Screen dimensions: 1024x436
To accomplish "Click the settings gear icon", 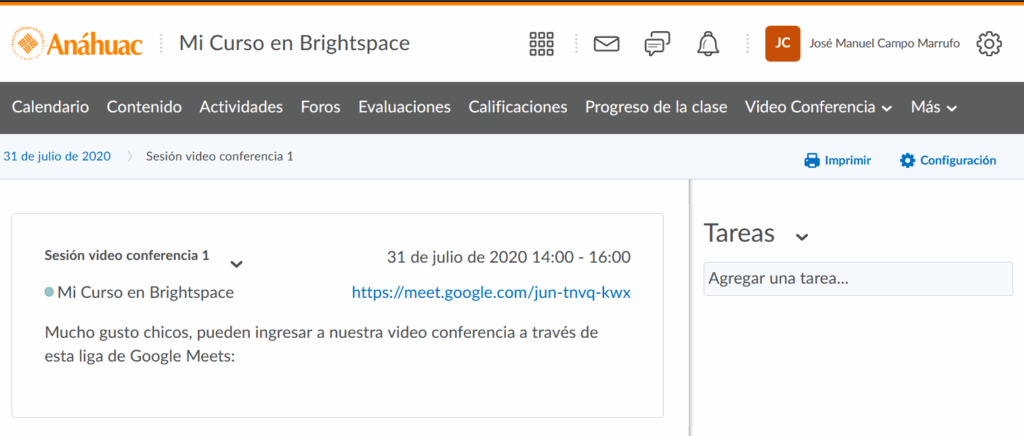I will coord(989,44).
